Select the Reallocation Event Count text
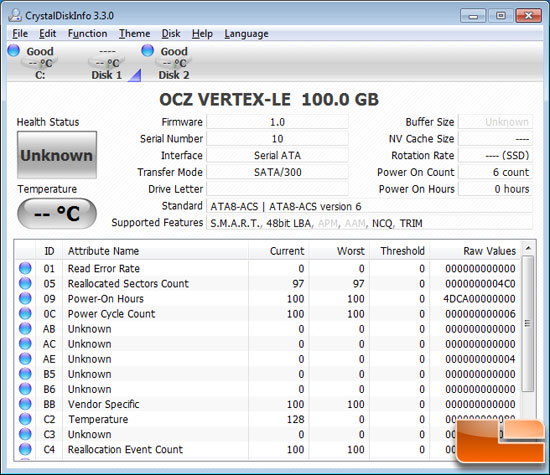550x475 pixels. [125, 449]
